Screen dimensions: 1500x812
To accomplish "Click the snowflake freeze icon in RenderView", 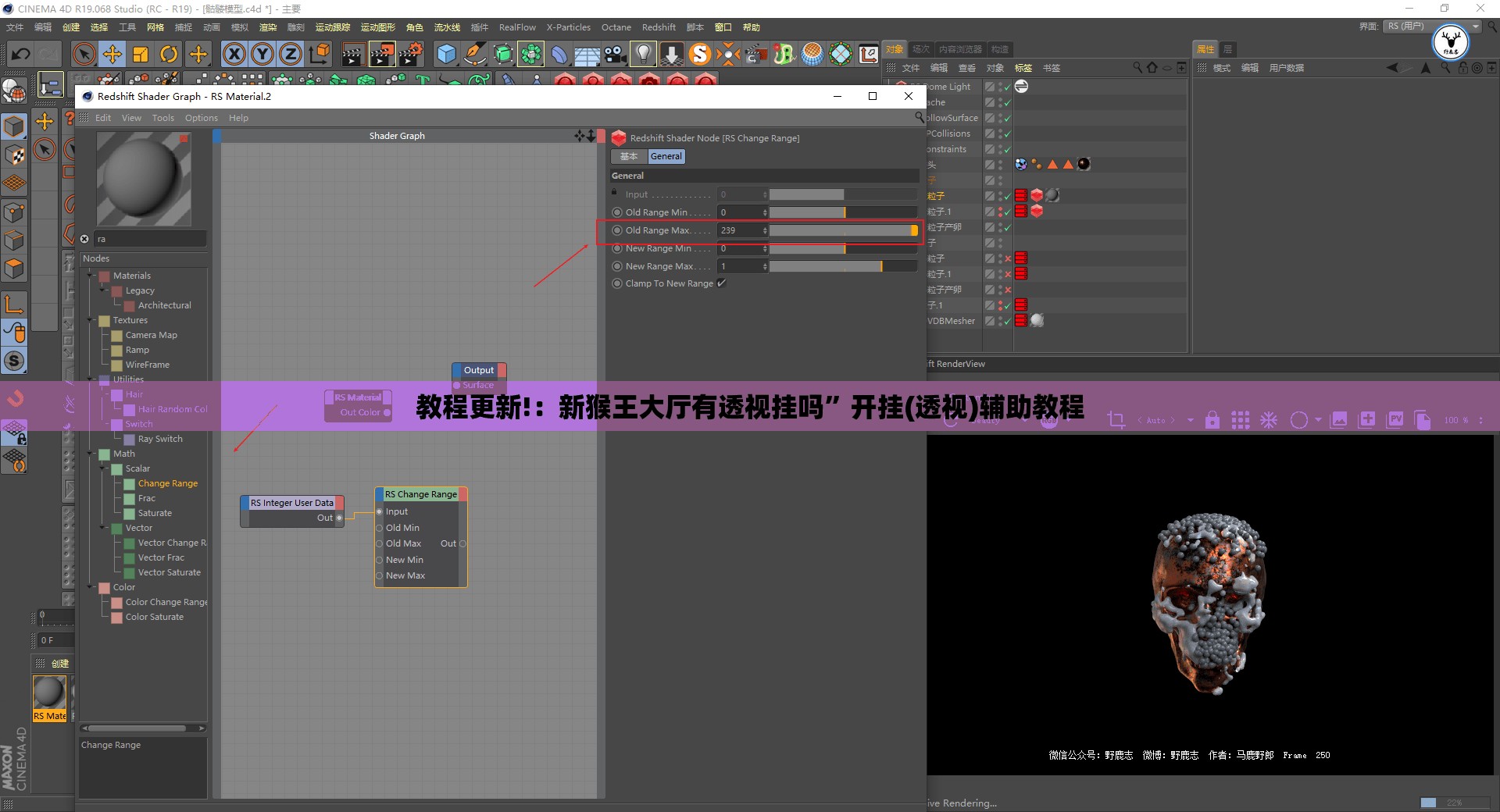I will click(1269, 420).
